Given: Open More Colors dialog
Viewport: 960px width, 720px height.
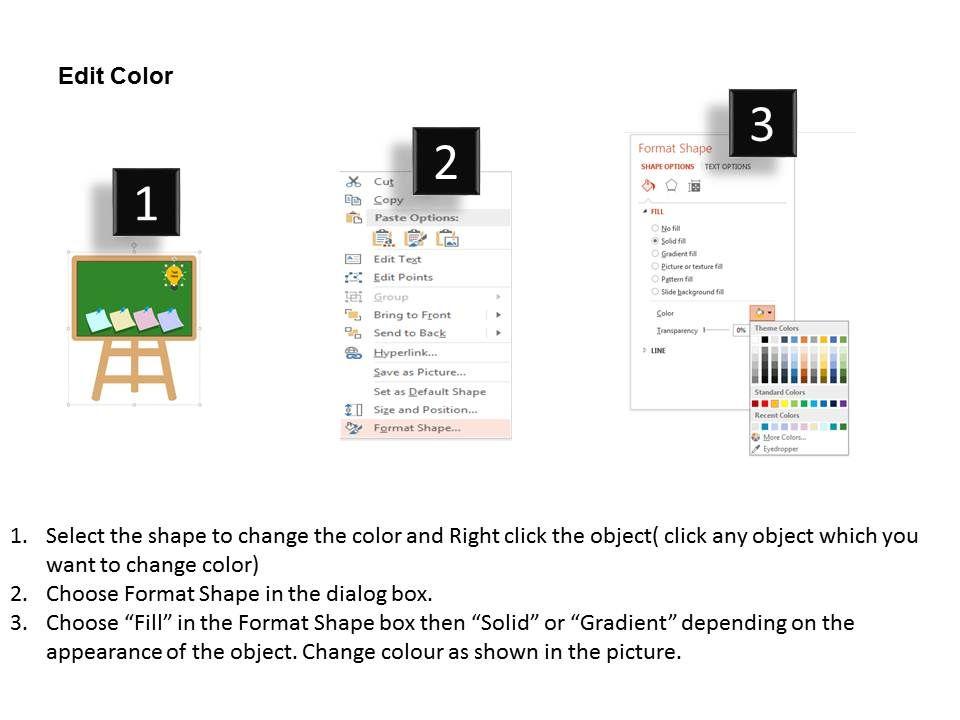Looking at the screenshot, I should click(x=784, y=437).
